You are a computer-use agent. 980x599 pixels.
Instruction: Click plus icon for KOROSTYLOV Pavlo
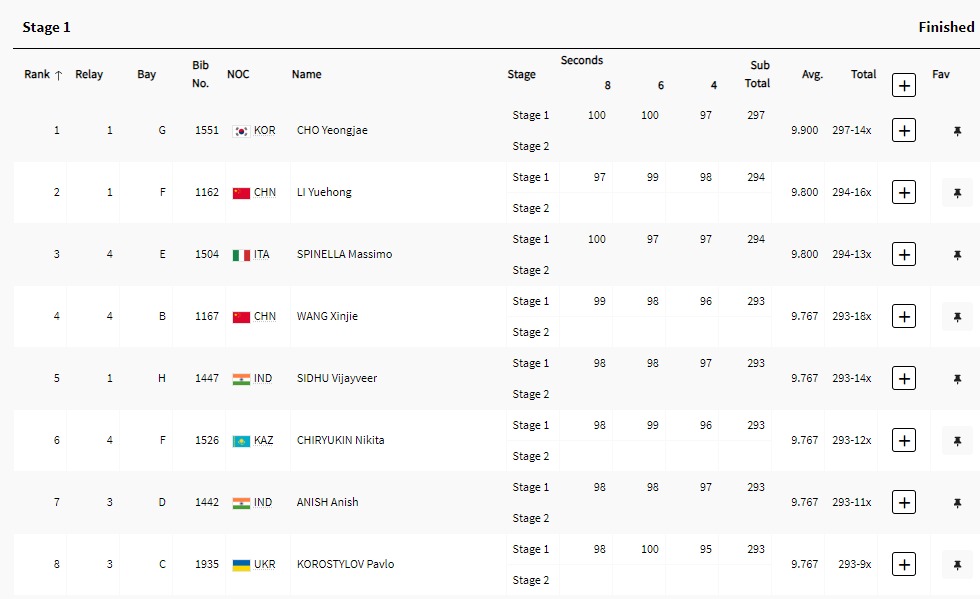[903, 564]
